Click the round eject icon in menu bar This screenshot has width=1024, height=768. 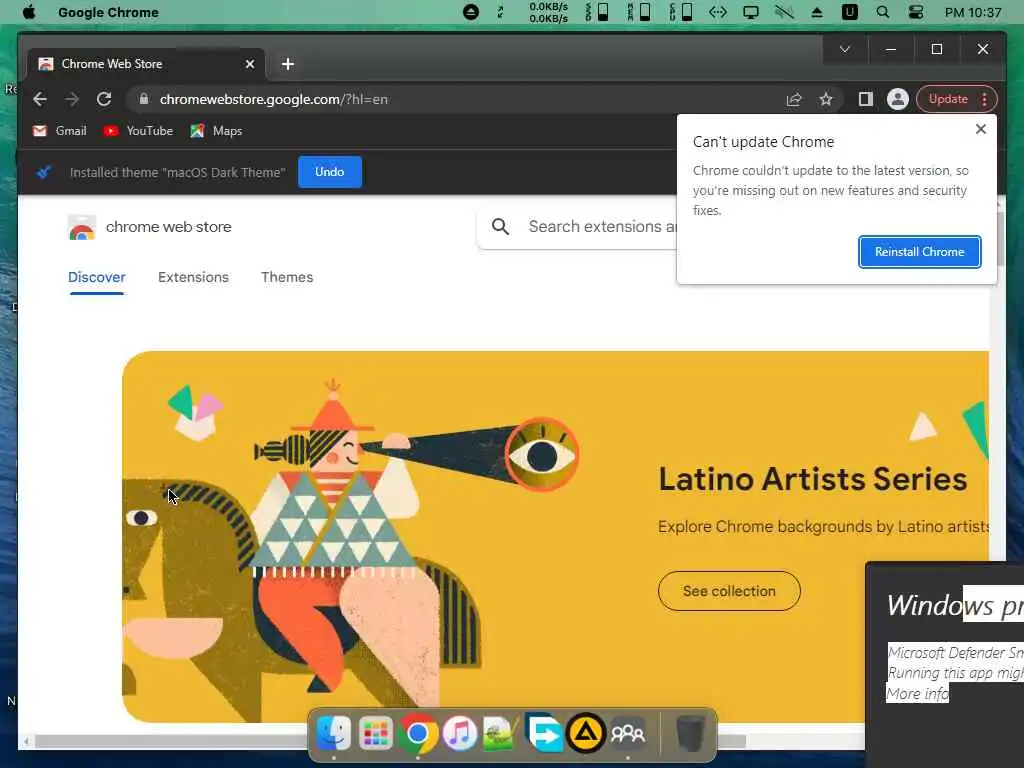(470, 12)
